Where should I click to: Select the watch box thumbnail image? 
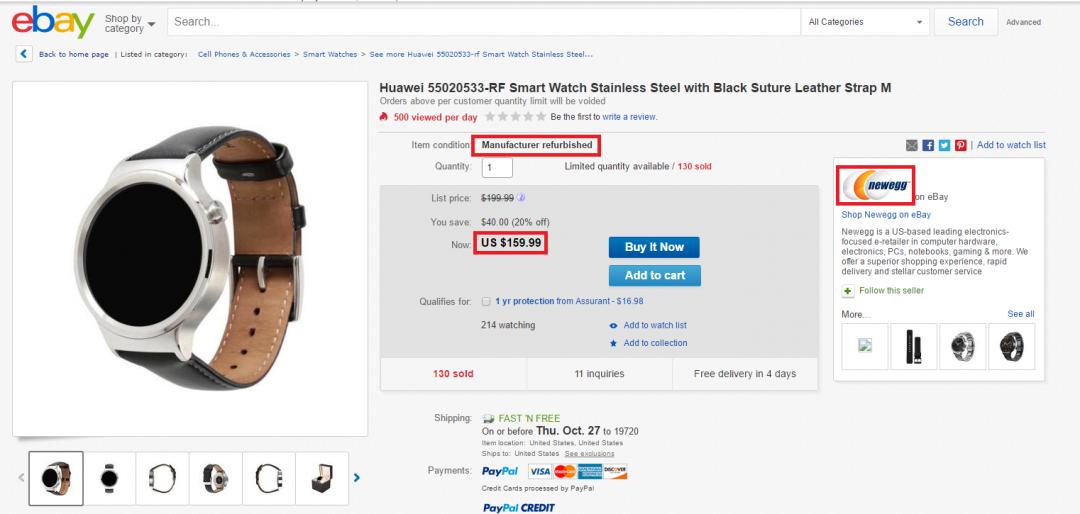[x=321, y=478]
